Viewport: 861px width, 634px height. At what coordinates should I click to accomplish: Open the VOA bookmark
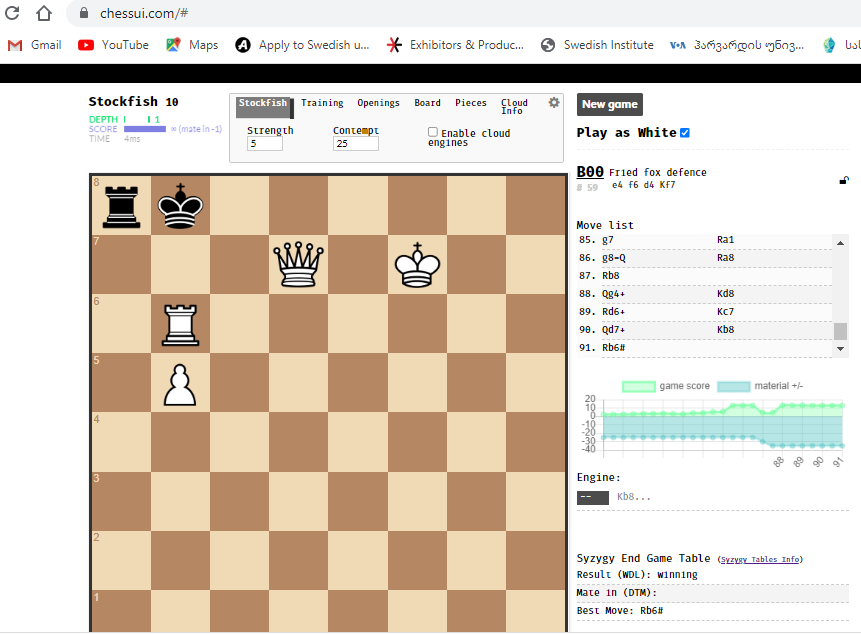click(737, 45)
